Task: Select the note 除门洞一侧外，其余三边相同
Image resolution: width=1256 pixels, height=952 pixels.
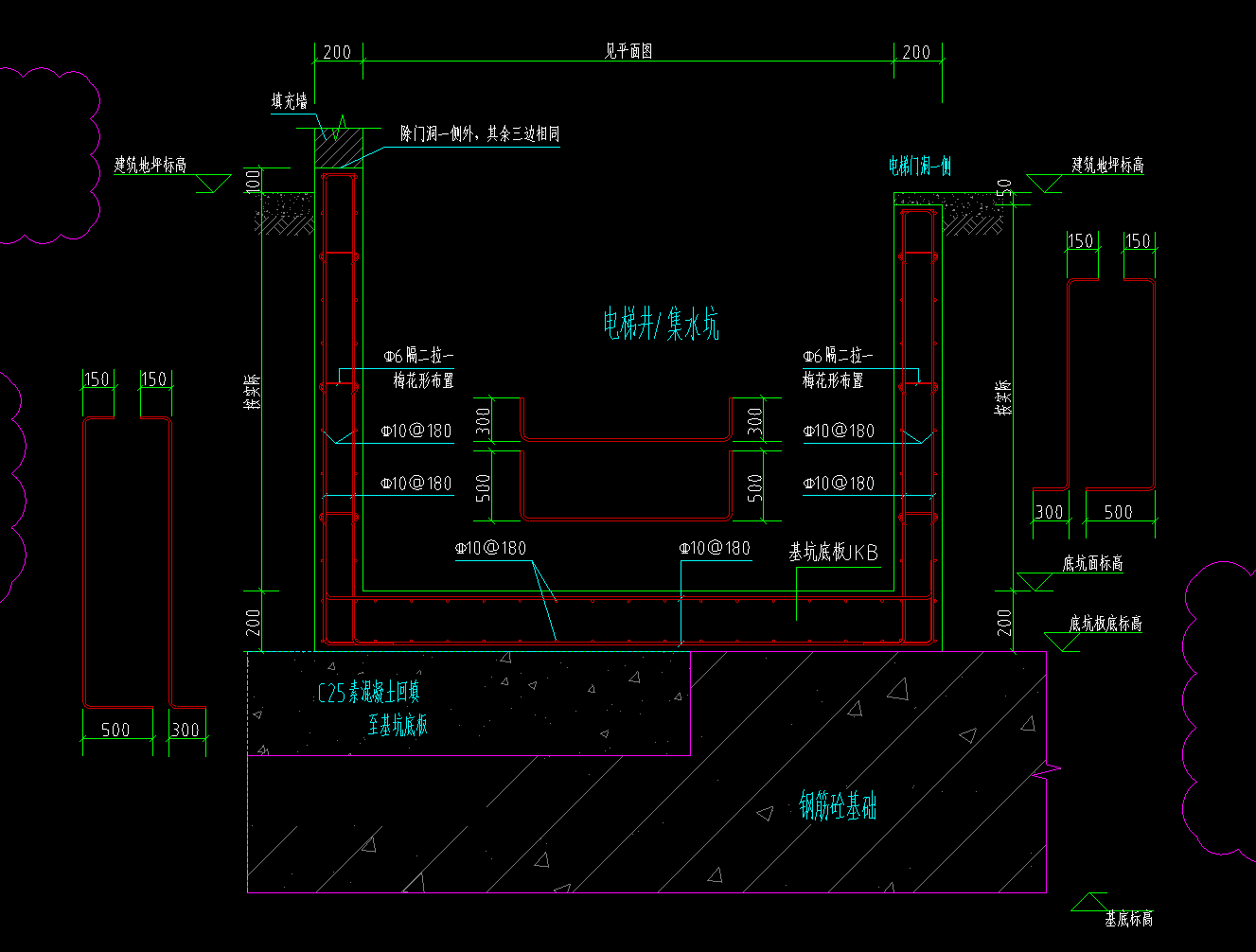Action: 480,133
